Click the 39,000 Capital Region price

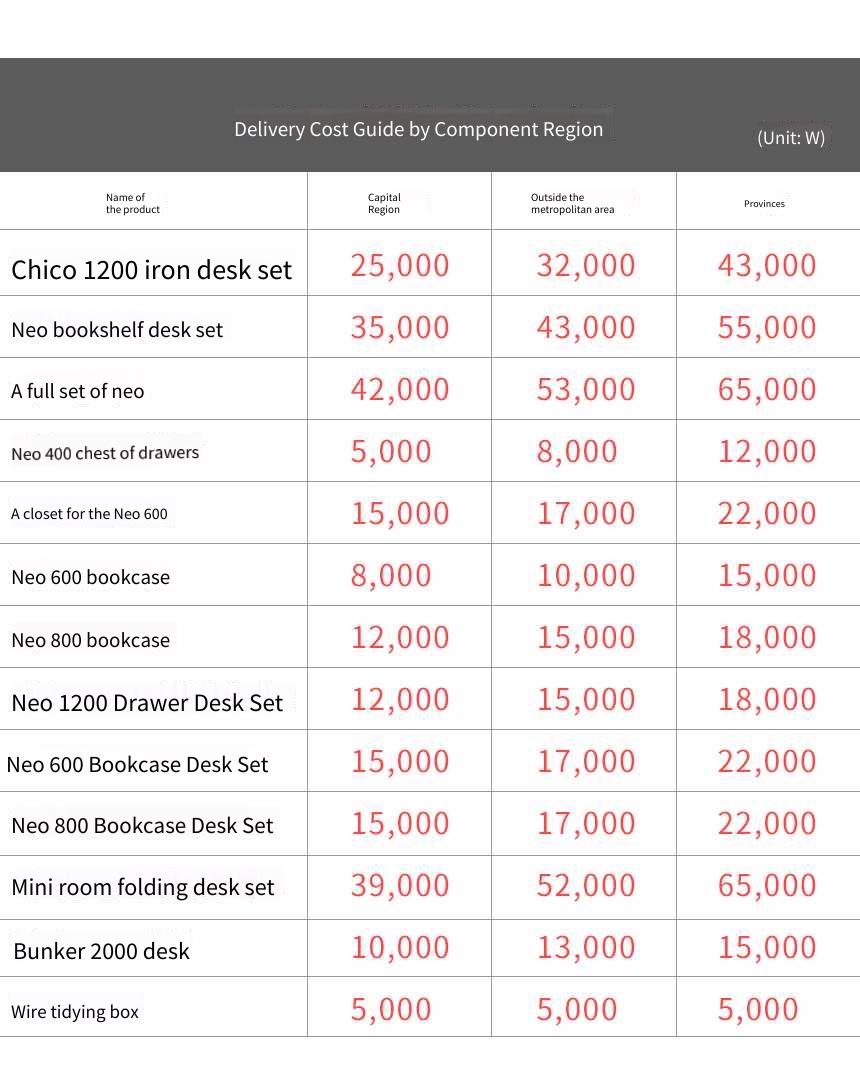click(x=400, y=886)
